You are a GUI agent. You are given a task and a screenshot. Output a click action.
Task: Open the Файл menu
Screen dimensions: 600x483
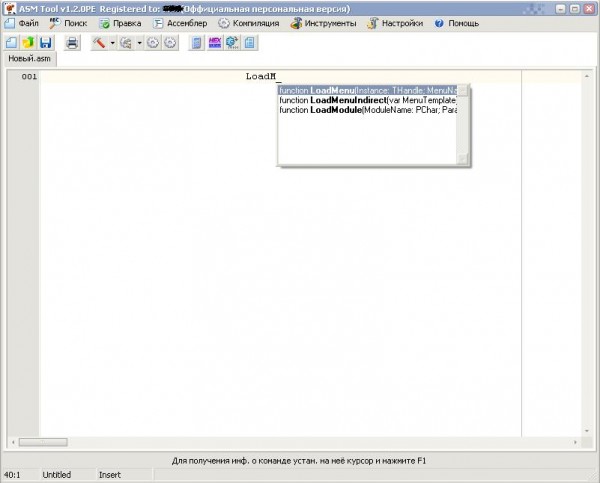(22, 23)
